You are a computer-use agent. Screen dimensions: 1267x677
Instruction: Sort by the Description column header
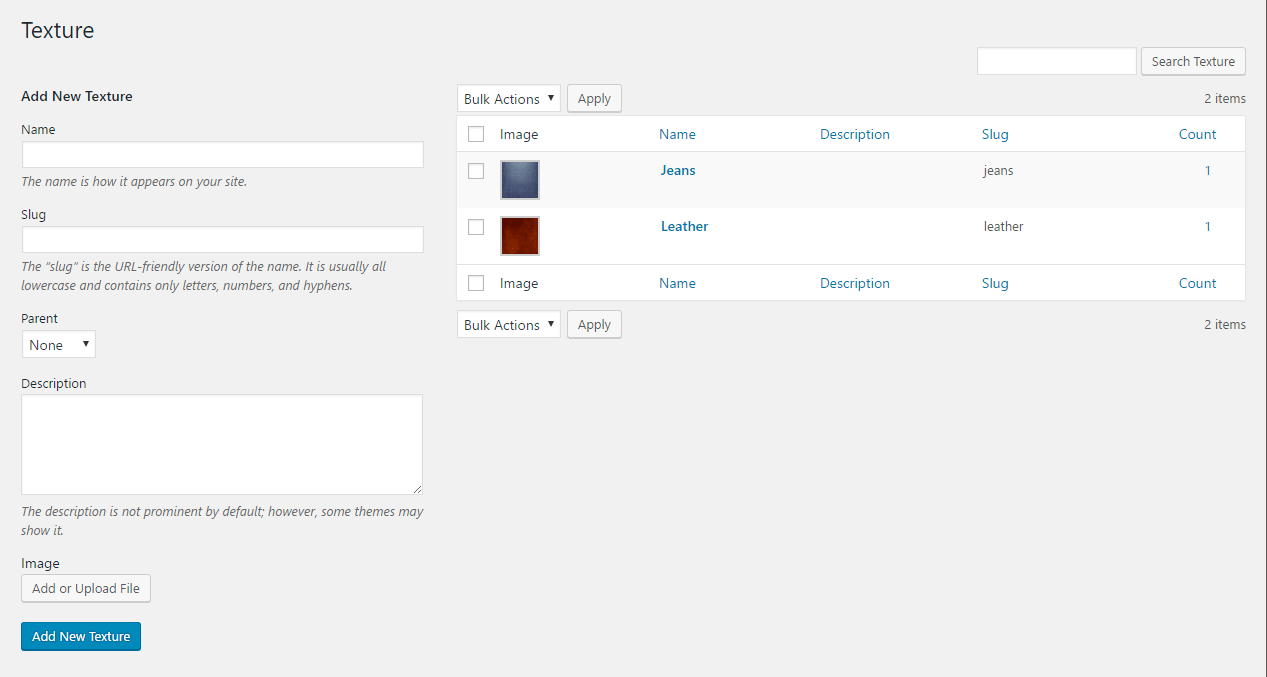[854, 134]
